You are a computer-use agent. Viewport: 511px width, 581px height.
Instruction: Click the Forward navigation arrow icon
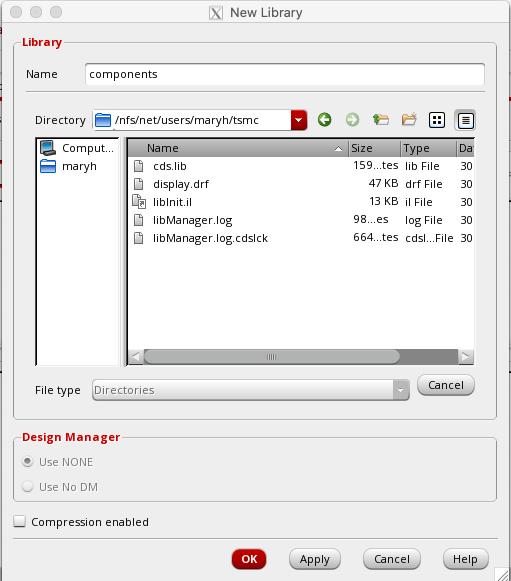tap(352, 120)
